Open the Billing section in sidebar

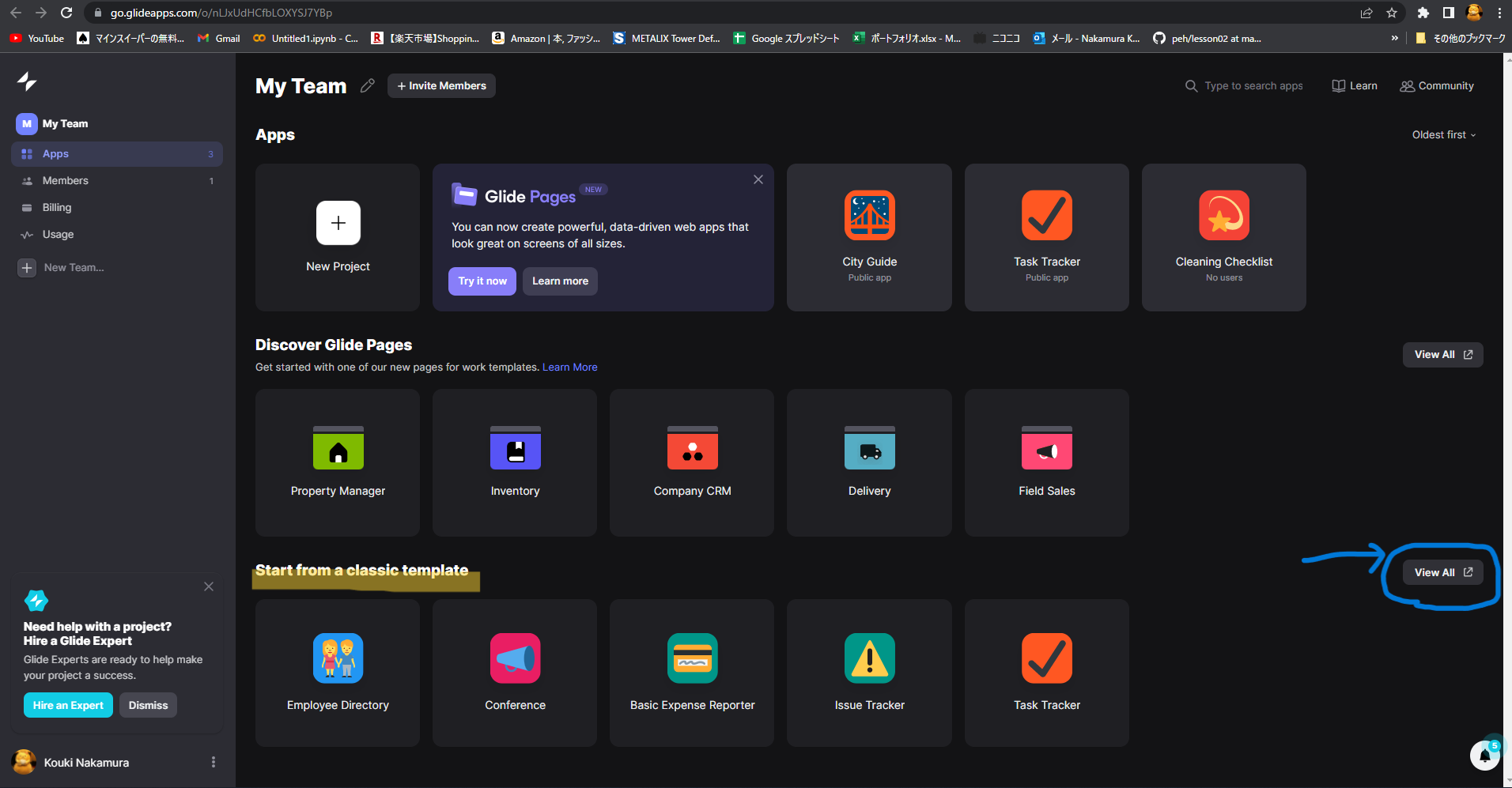click(x=117, y=208)
